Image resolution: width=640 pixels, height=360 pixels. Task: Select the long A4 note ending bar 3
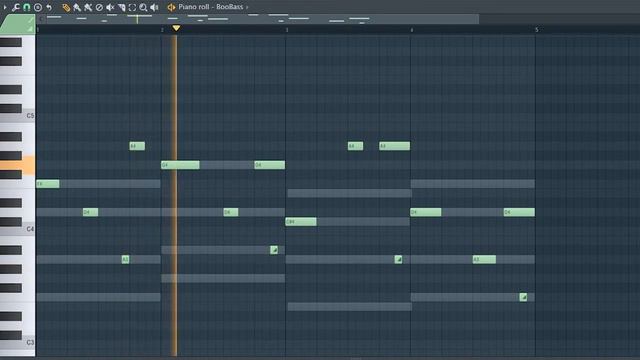point(394,146)
